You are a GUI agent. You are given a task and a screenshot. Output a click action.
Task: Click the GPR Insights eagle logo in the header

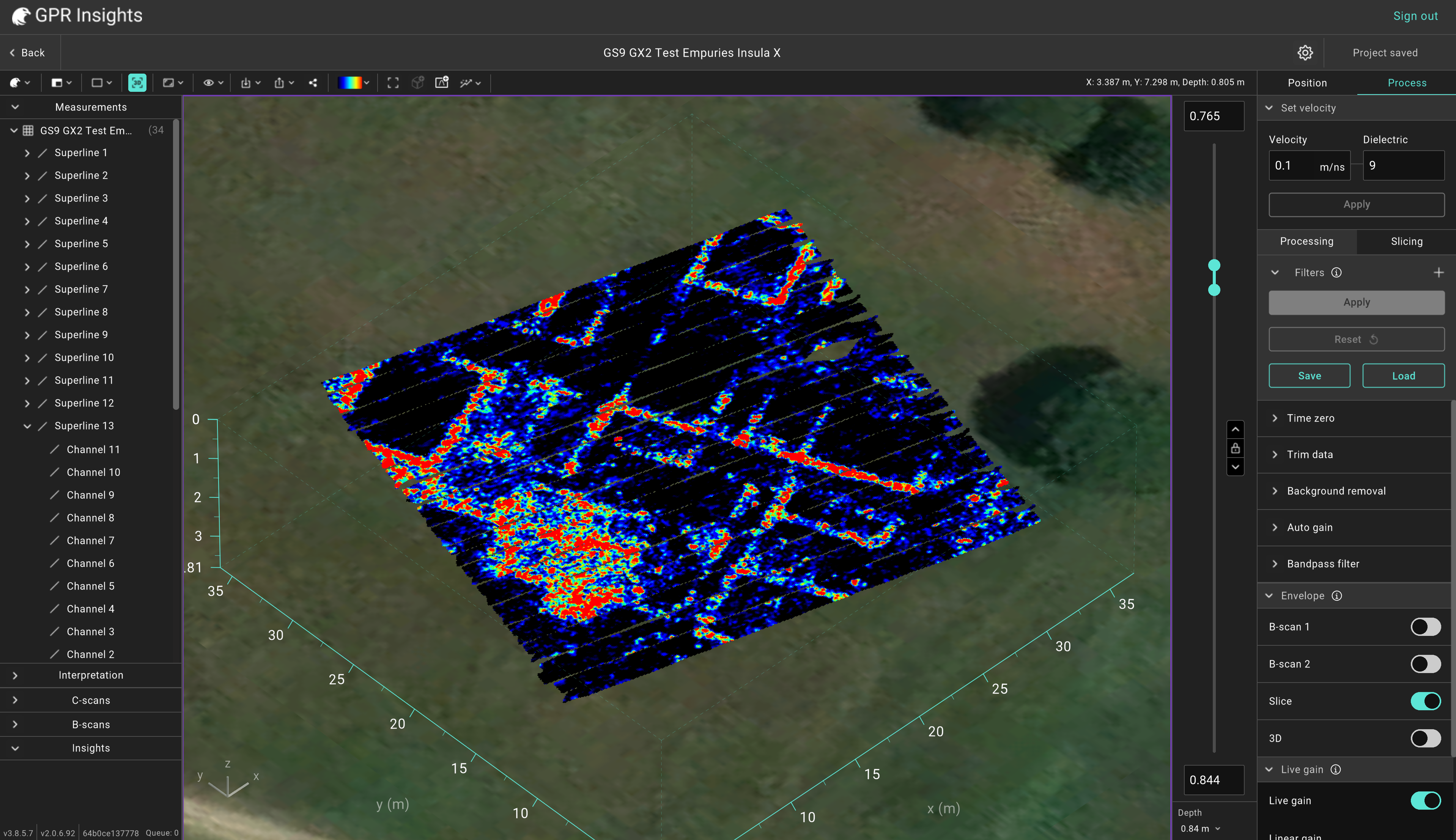21,16
